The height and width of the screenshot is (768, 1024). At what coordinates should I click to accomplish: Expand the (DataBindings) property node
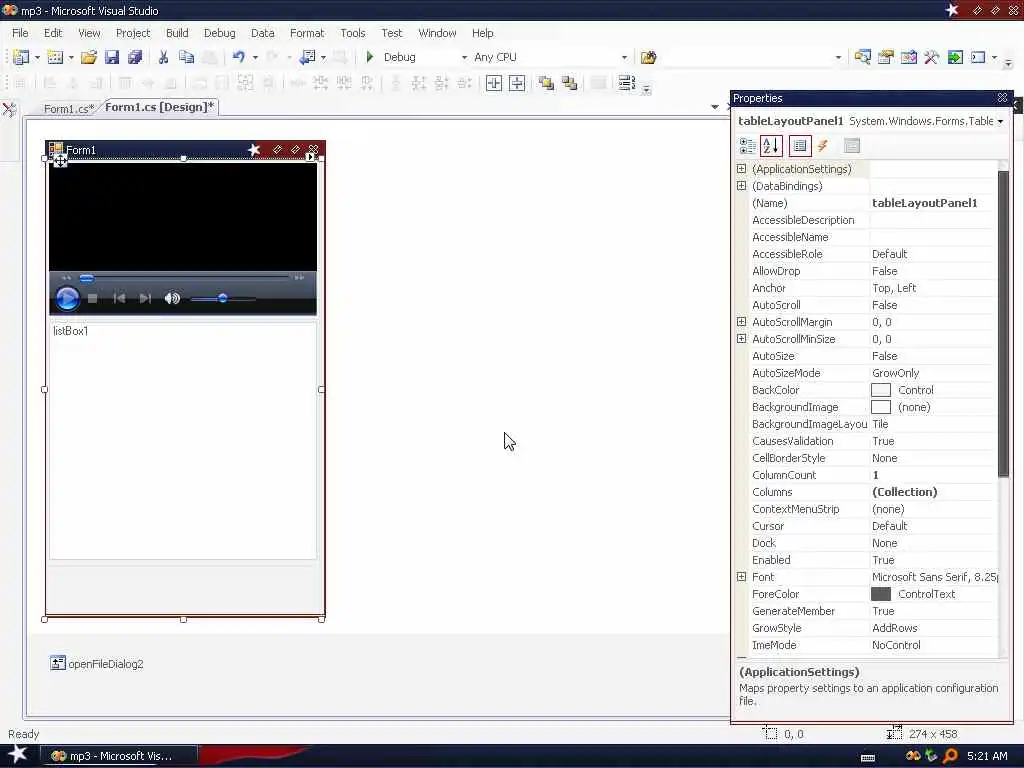(x=741, y=185)
